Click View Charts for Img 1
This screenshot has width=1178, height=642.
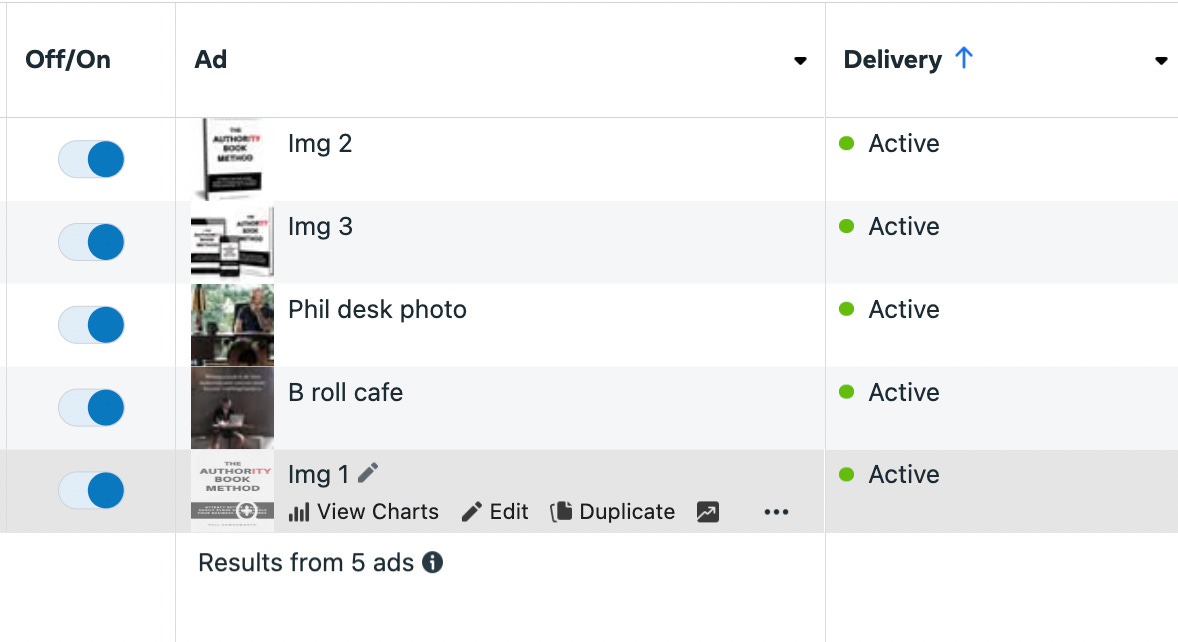[x=364, y=512]
